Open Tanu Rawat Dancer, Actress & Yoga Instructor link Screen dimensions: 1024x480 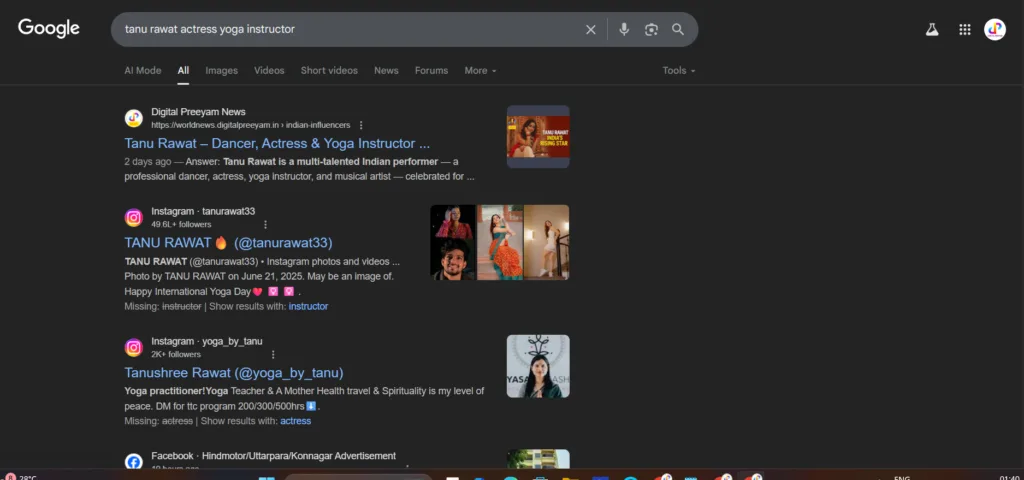tap(277, 143)
